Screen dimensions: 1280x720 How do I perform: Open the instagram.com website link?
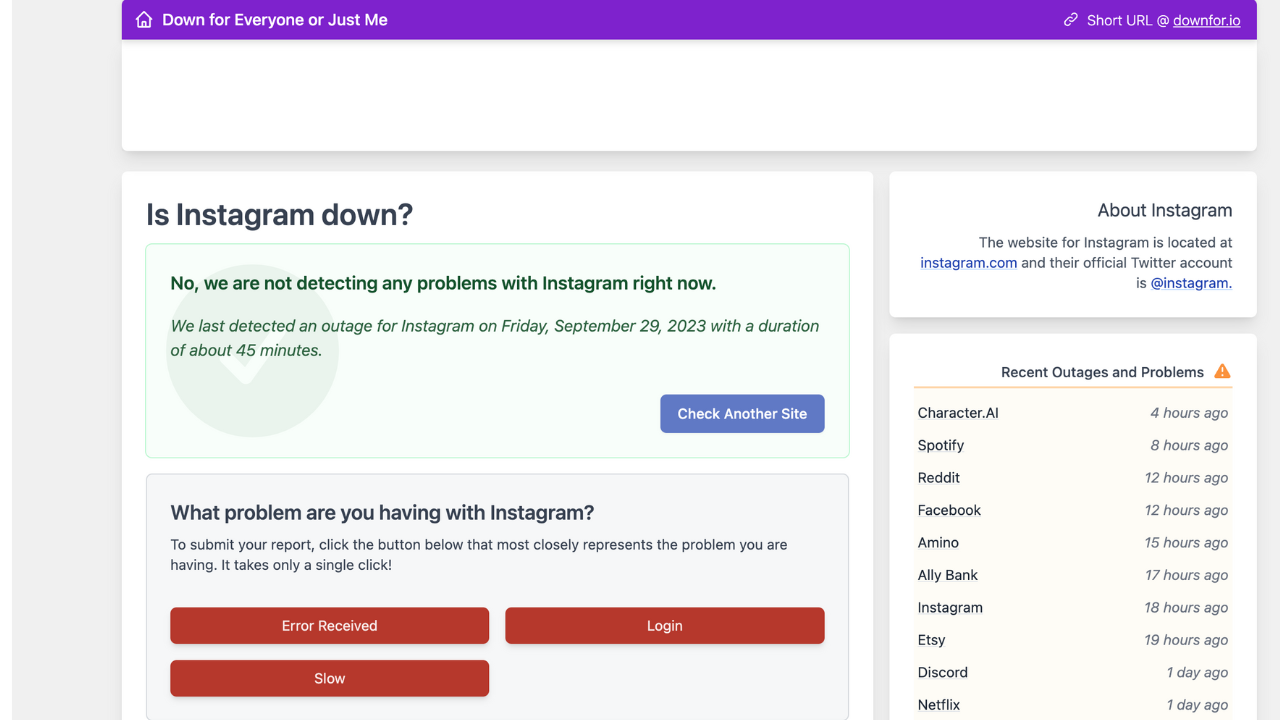[x=968, y=263]
